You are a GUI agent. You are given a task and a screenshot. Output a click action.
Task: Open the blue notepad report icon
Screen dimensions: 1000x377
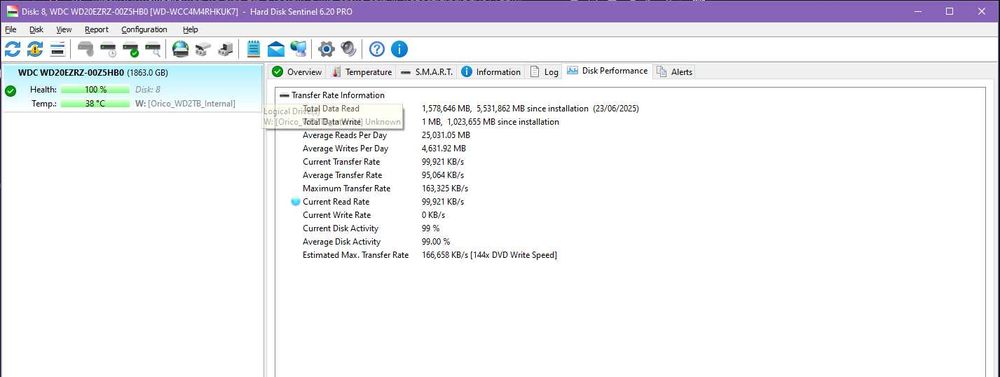(253, 49)
